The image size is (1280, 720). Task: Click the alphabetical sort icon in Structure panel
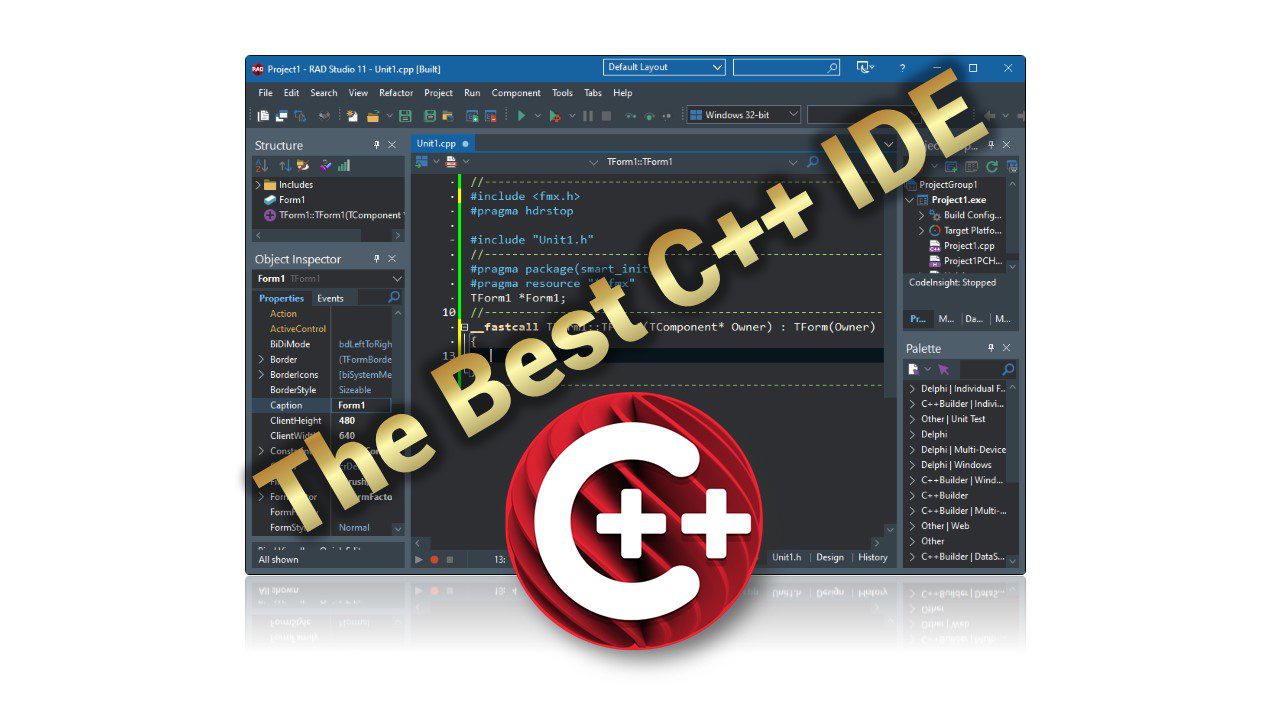point(261,165)
